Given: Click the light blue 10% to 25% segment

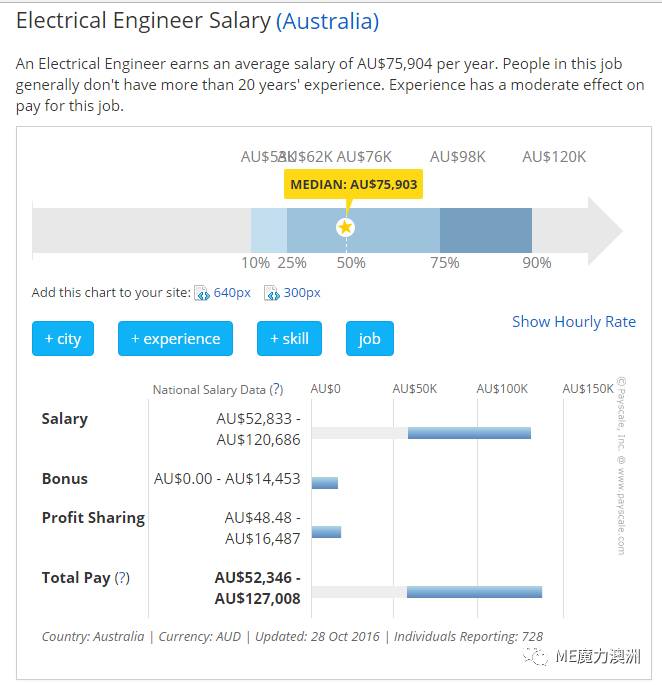Looking at the screenshot, I should pos(268,229).
